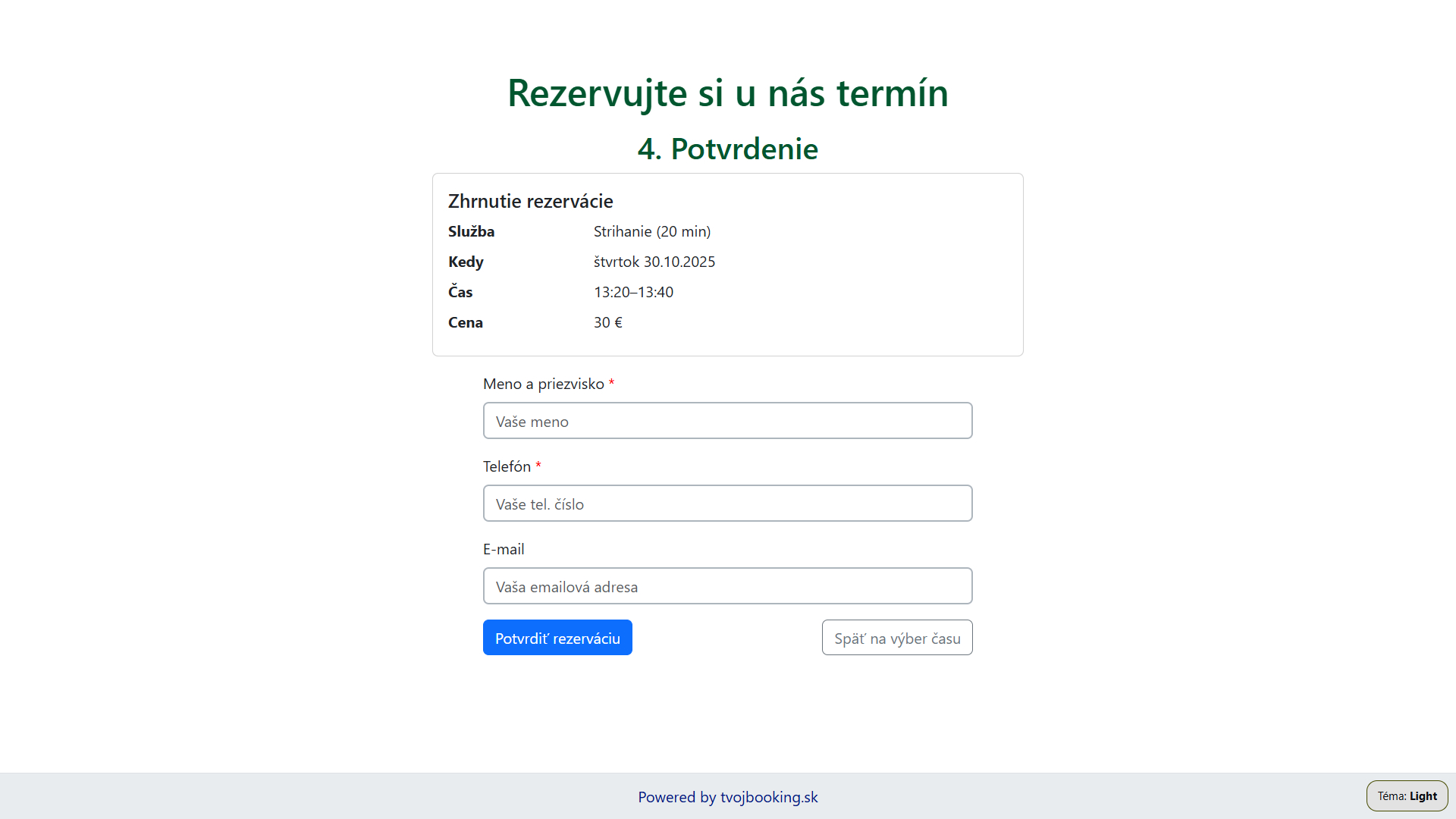Click the Služba row label

coord(471,231)
